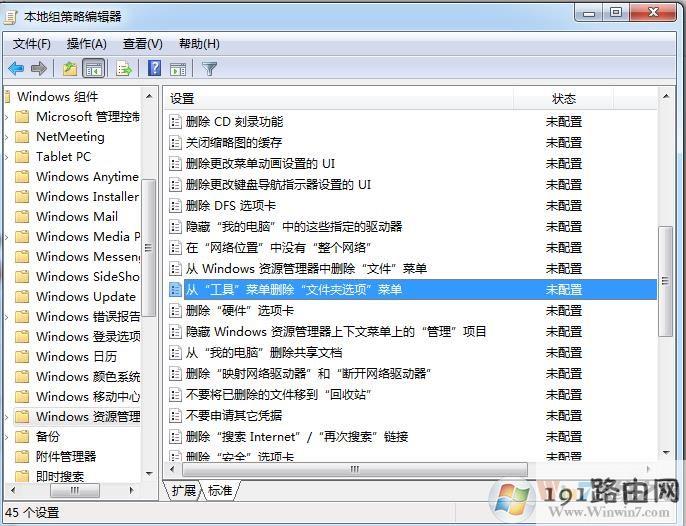Expand the NetMeeting tree node
Viewport: 686px width, 526px height.
click(x=7, y=137)
